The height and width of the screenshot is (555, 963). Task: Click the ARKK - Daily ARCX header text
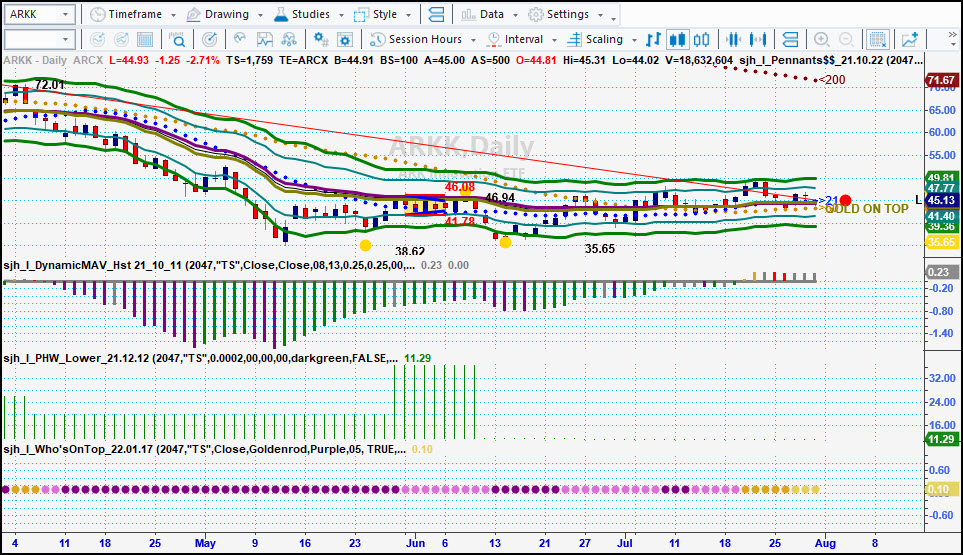[53, 60]
